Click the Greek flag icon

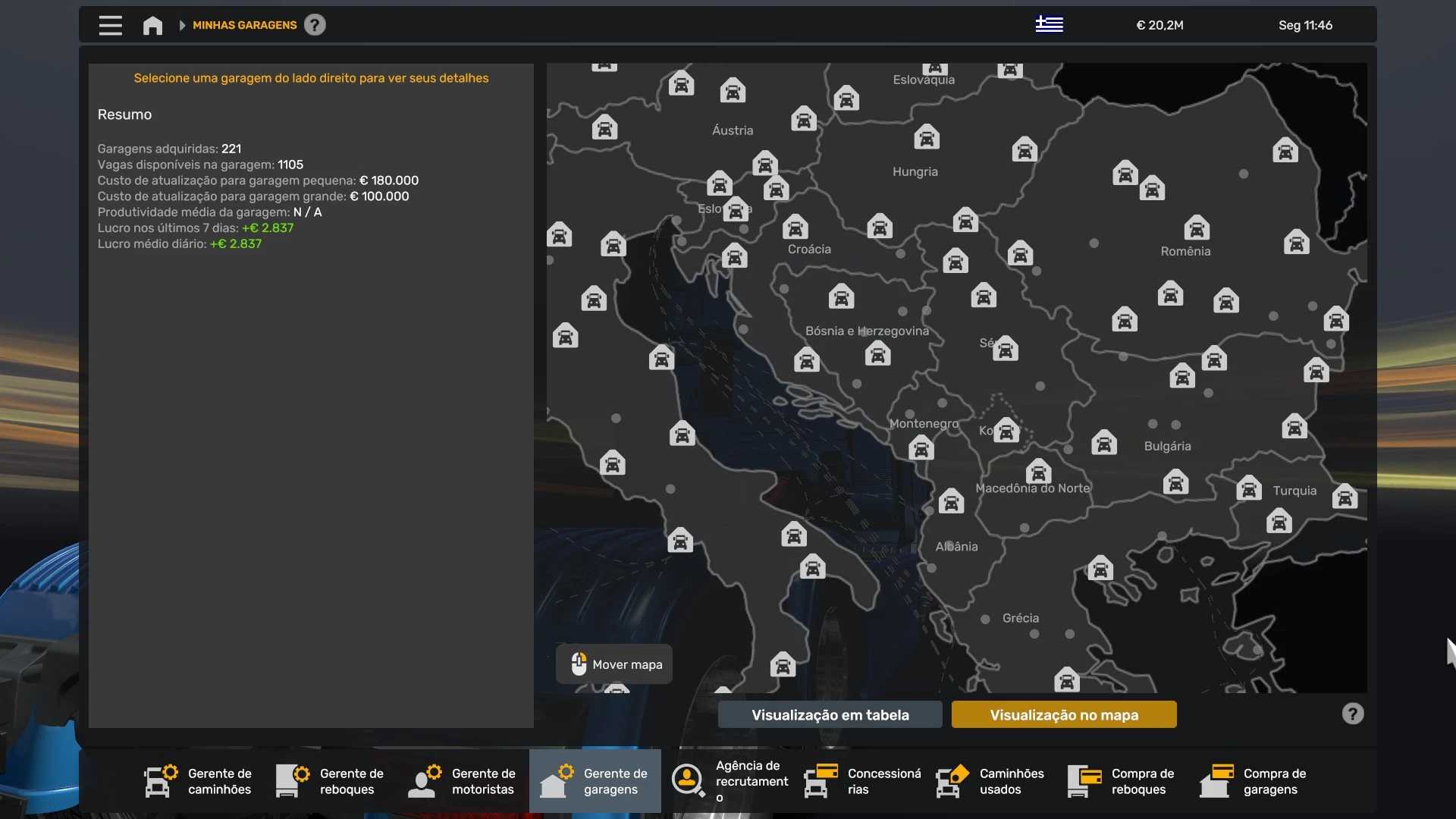(x=1049, y=25)
